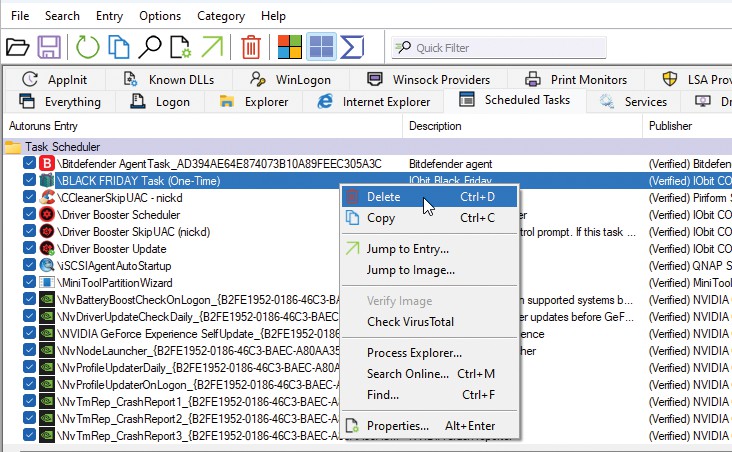Screen dimensions: 732x452
Task: Choose Copy from the context menu
Action: pyautogui.click(x=429, y=218)
